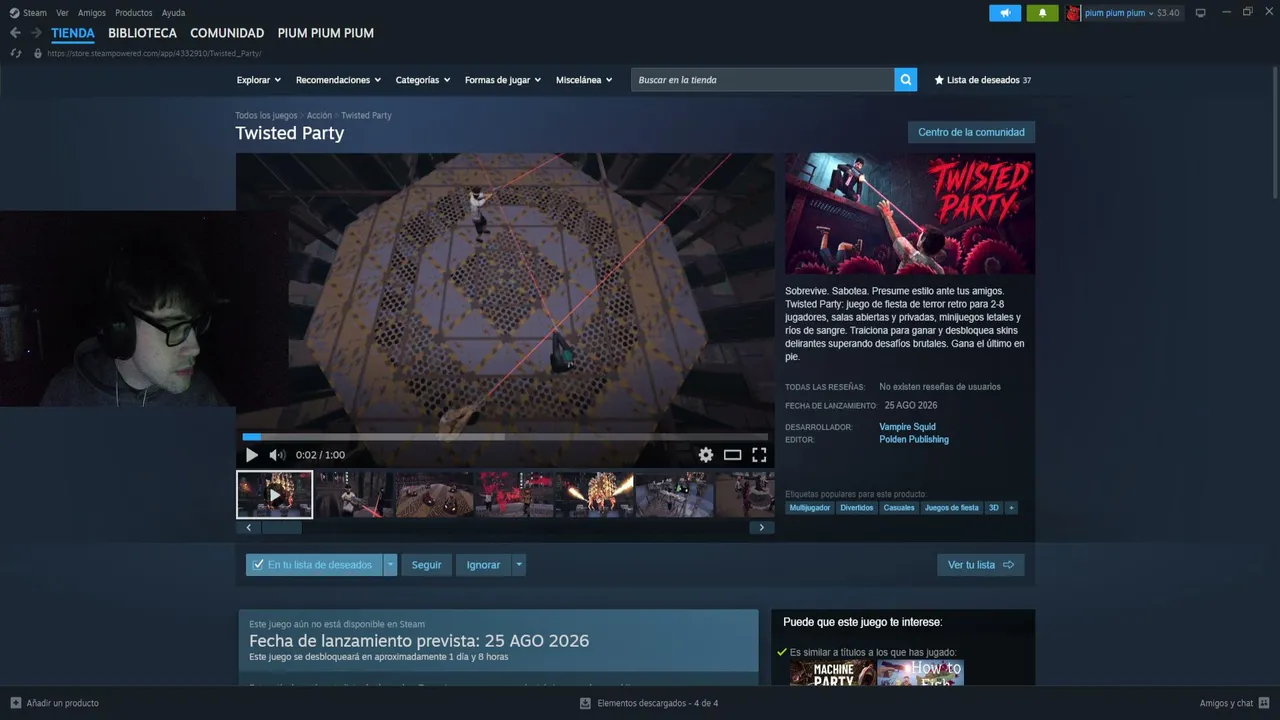Go to Todos los juegos breadcrumb
The height and width of the screenshot is (720, 1280).
coord(266,116)
